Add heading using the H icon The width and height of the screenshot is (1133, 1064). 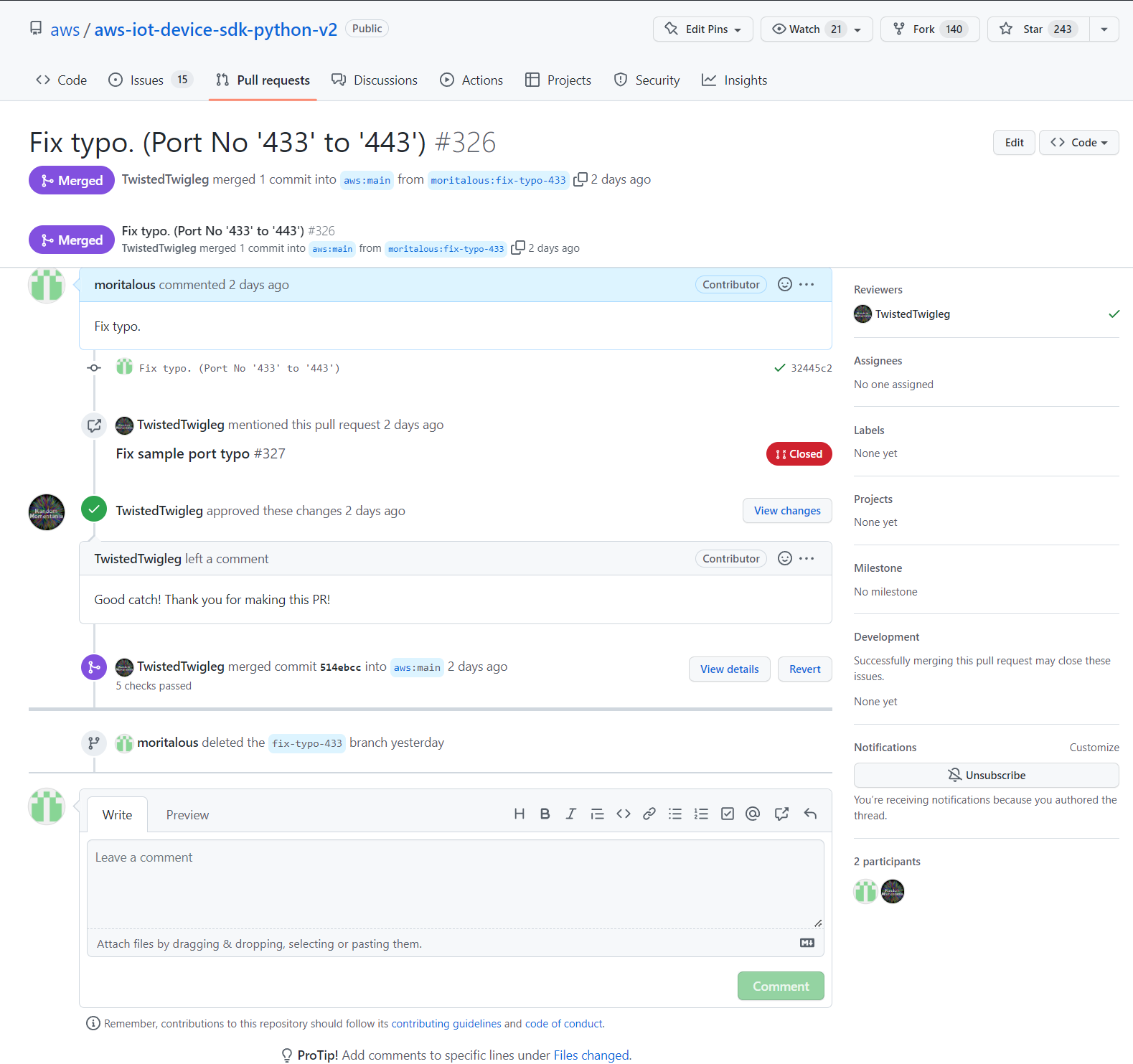[x=519, y=814]
